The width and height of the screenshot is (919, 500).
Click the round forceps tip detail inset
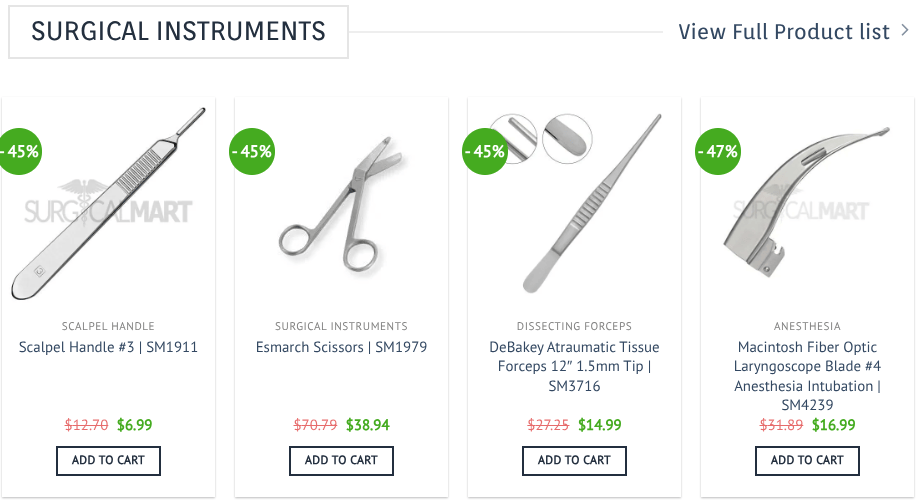pos(567,138)
